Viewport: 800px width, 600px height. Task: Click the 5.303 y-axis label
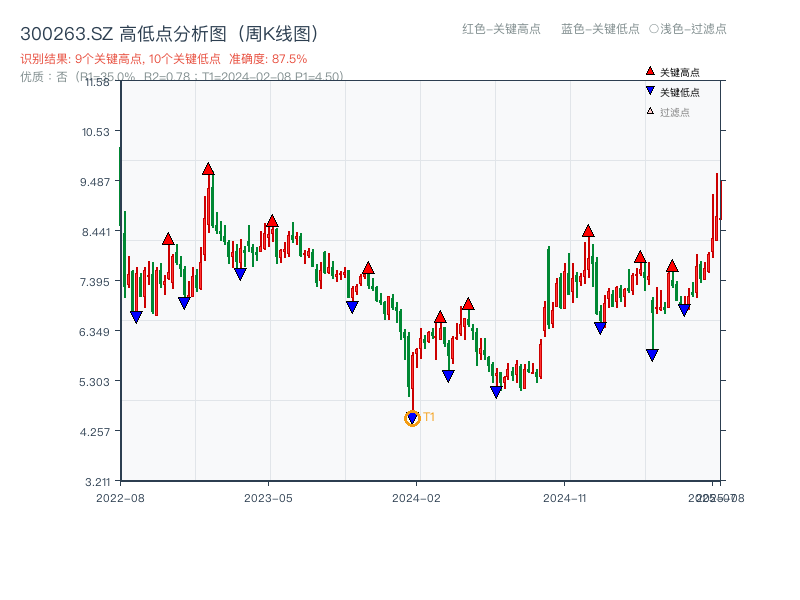94,382
